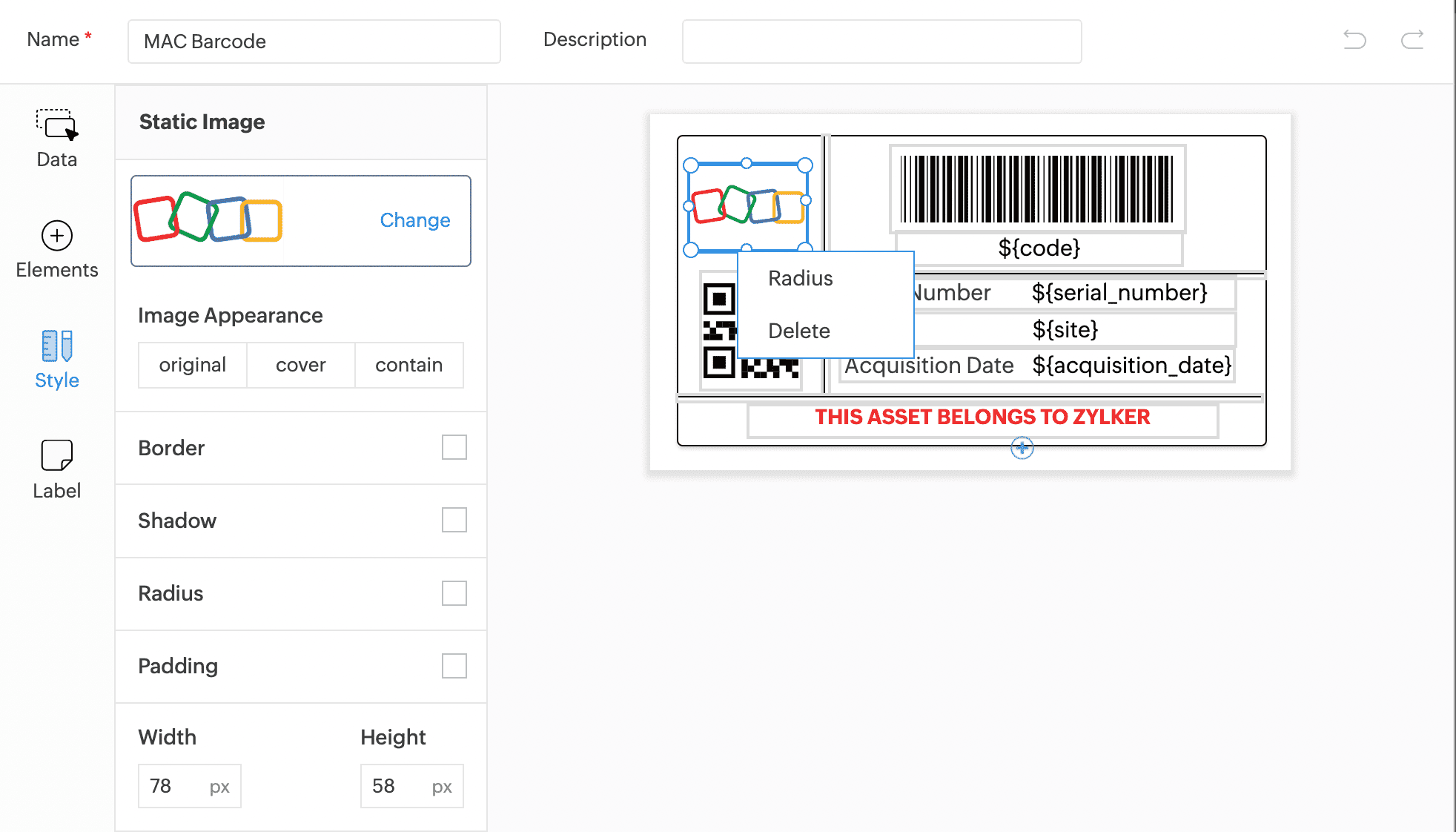This screenshot has height=832, width=1456.
Task: Set image appearance to original
Action: pyautogui.click(x=192, y=365)
